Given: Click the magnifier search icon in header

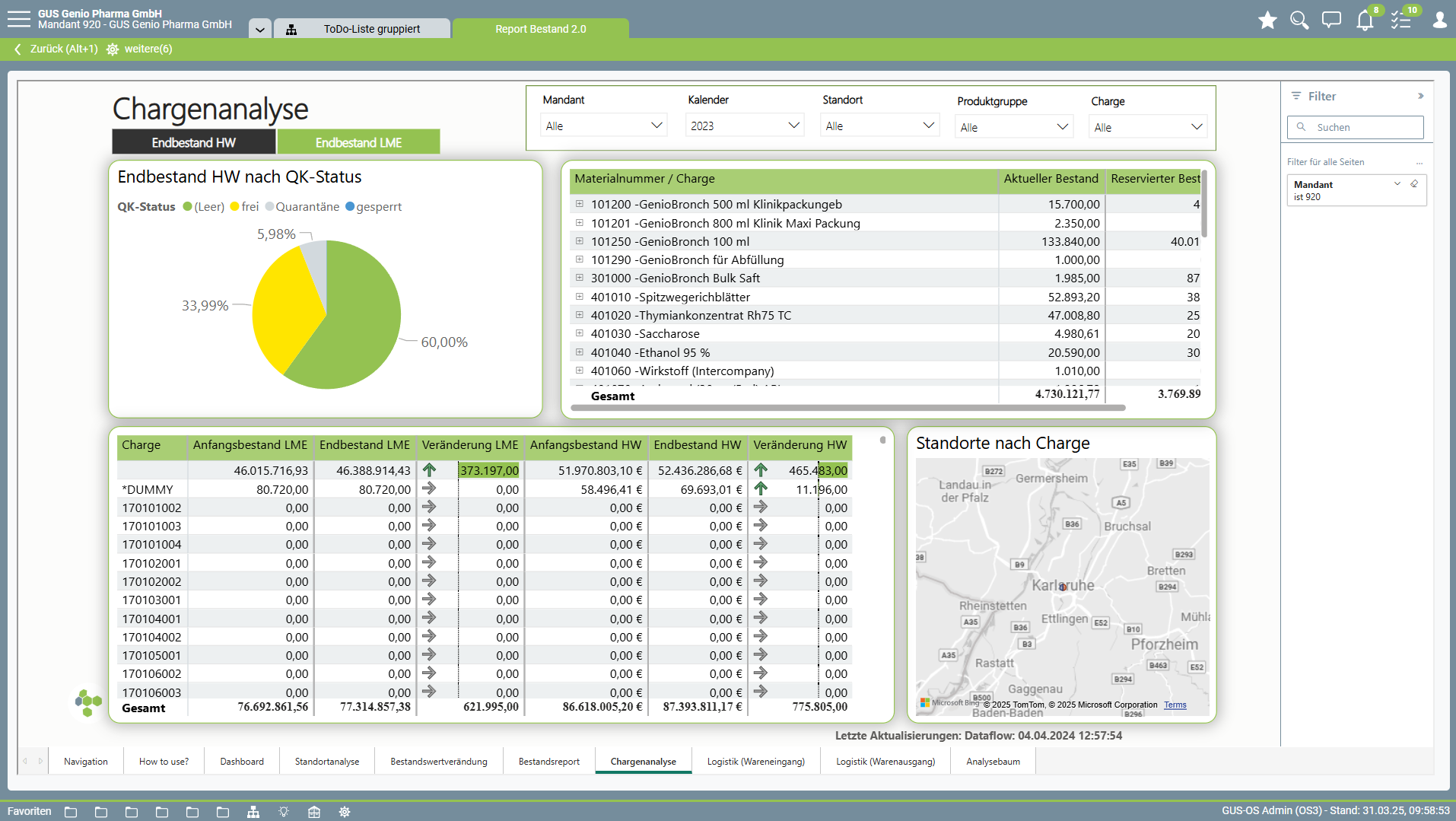Looking at the screenshot, I should [1299, 21].
